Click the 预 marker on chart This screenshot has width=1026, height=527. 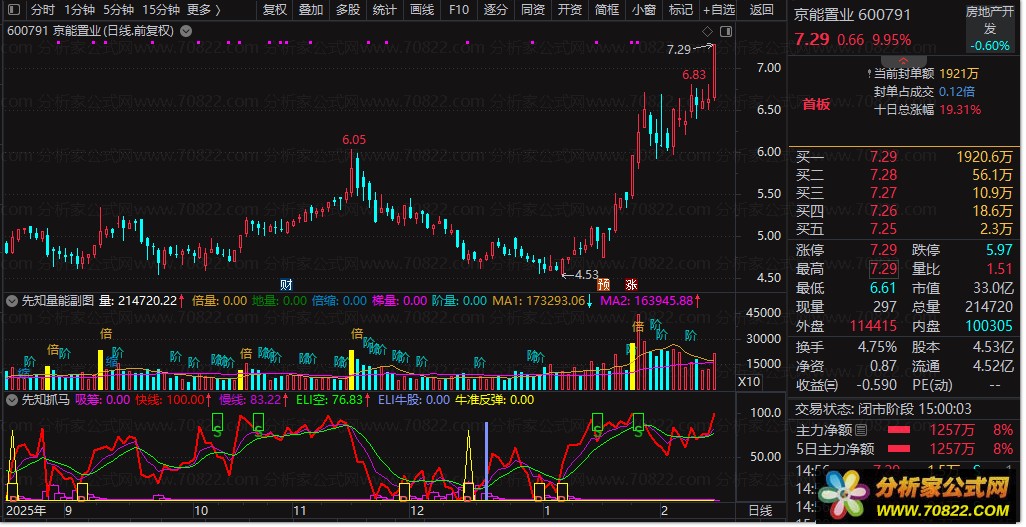(603, 284)
